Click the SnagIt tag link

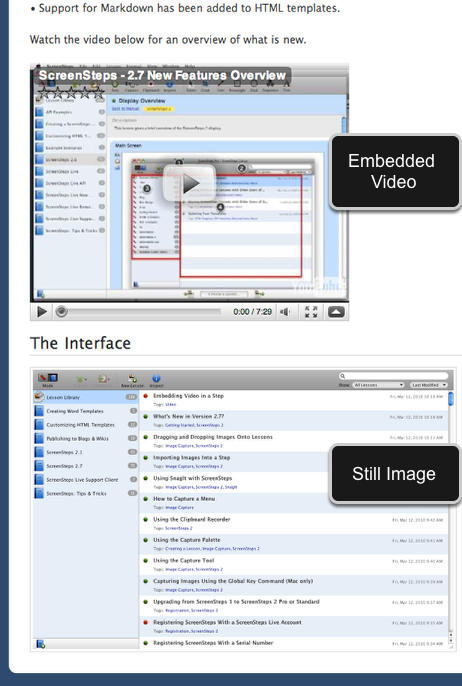231,487
